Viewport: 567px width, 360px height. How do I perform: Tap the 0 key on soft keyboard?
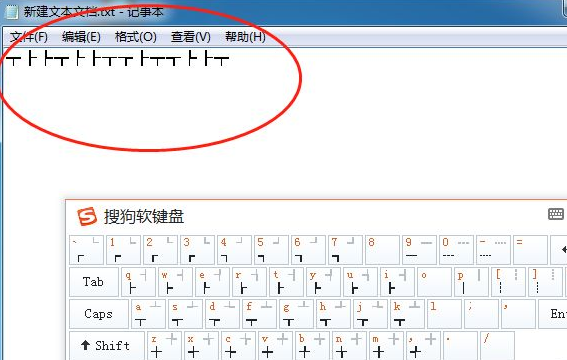click(456, 250)
